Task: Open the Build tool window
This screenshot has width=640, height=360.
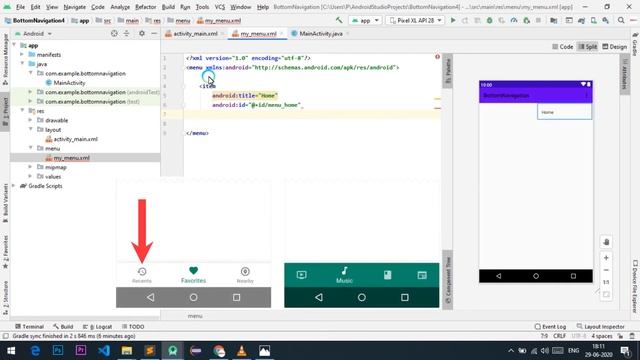Action: tap(63, 327)
